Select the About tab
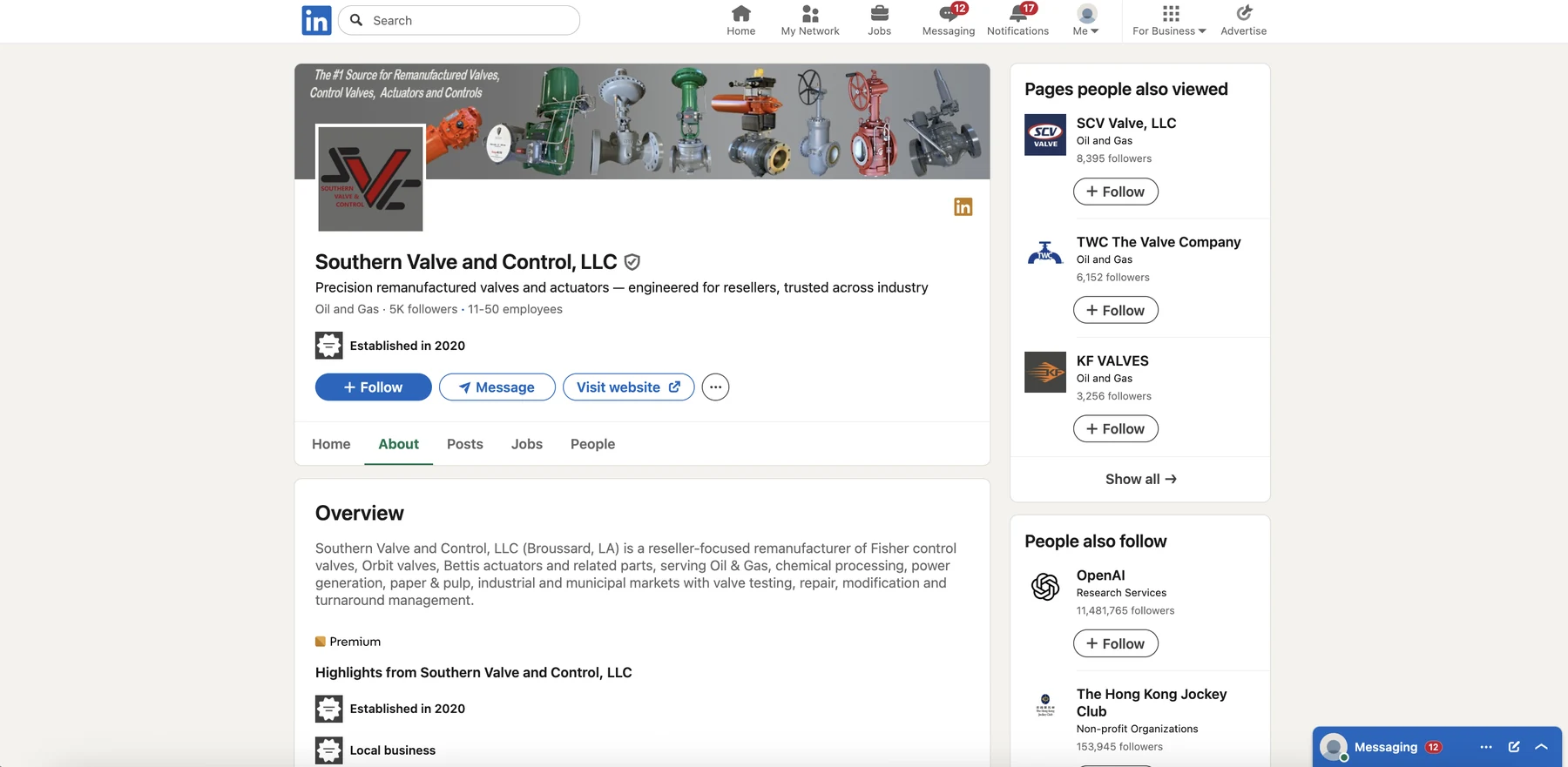The width and height of the screenshot is (1568, 767). pos(399,444)
